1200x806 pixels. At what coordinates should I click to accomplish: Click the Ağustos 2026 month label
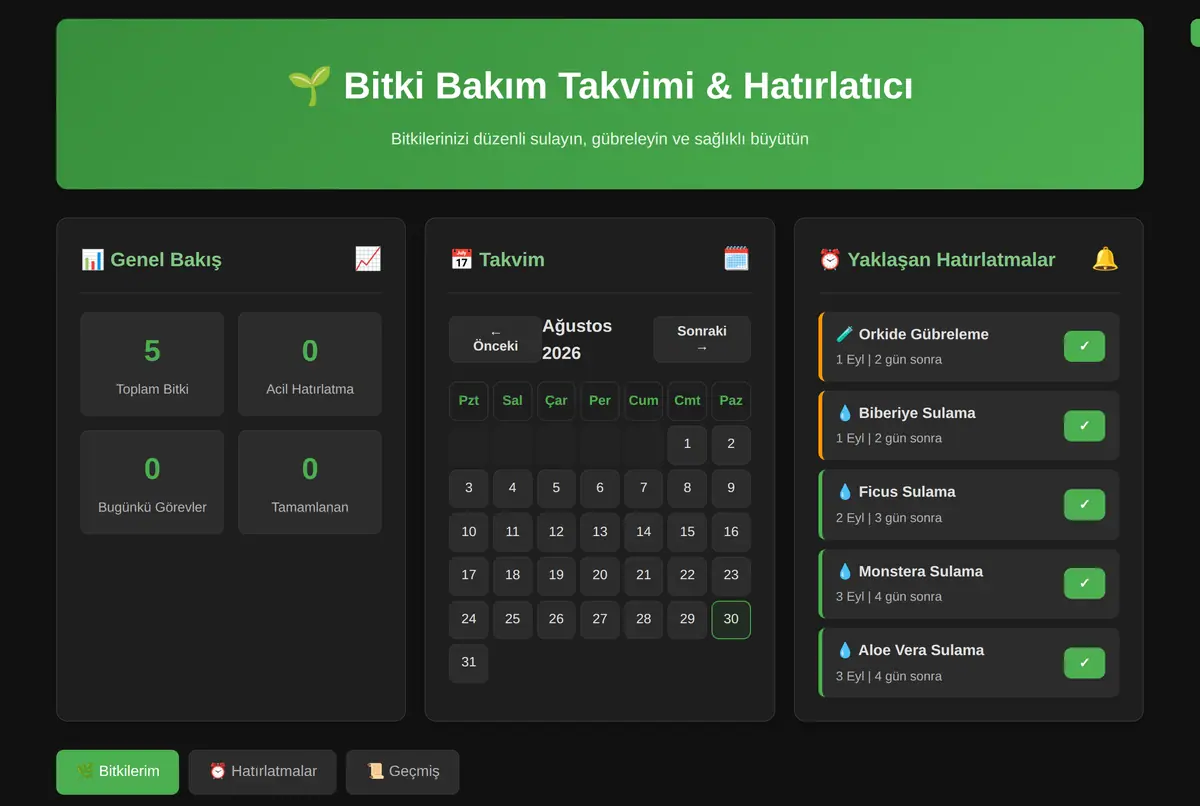click(x=577, y=339)
